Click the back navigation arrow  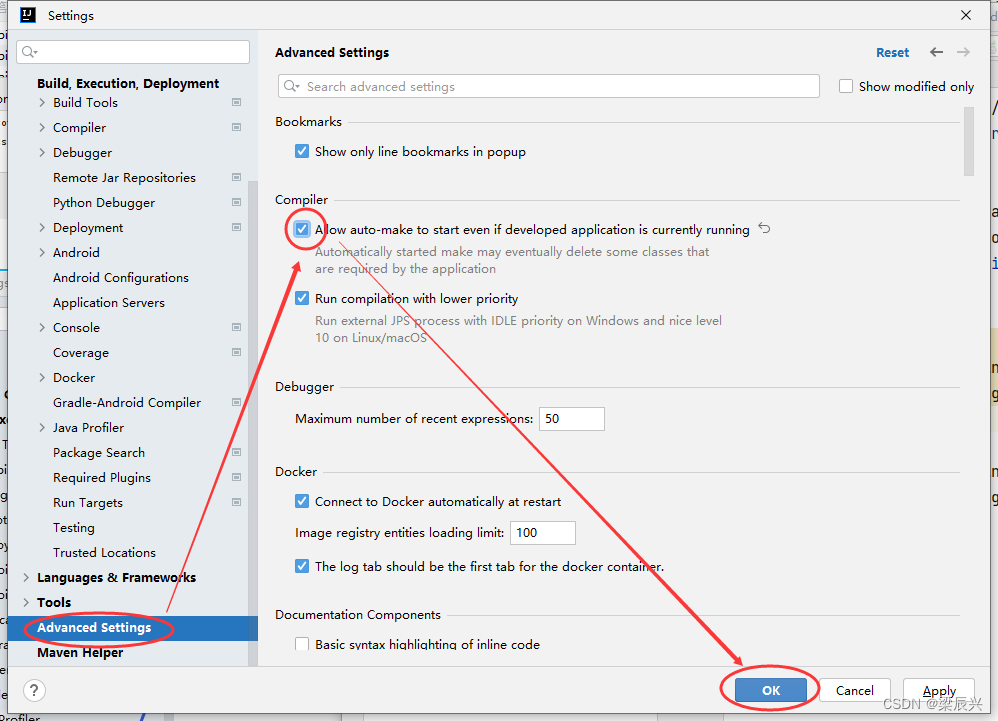click(x=936, y=52)
